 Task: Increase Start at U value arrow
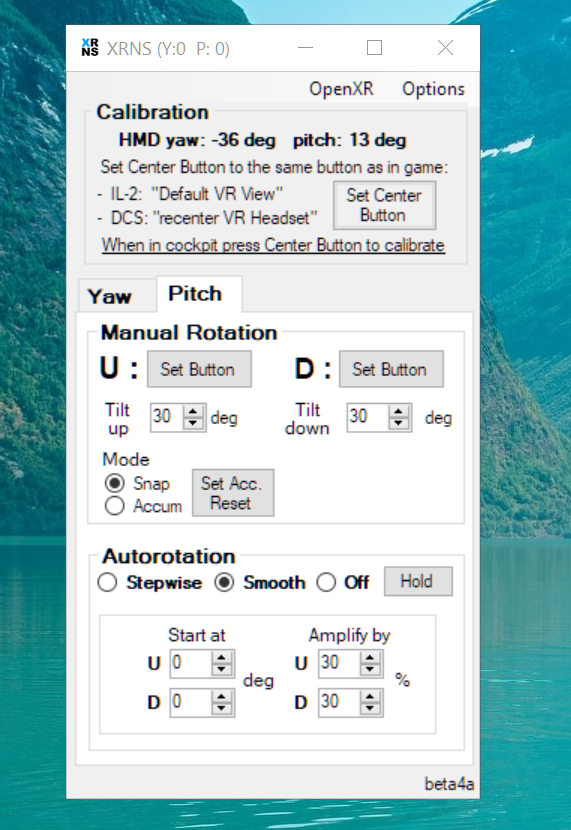point(222,658)
